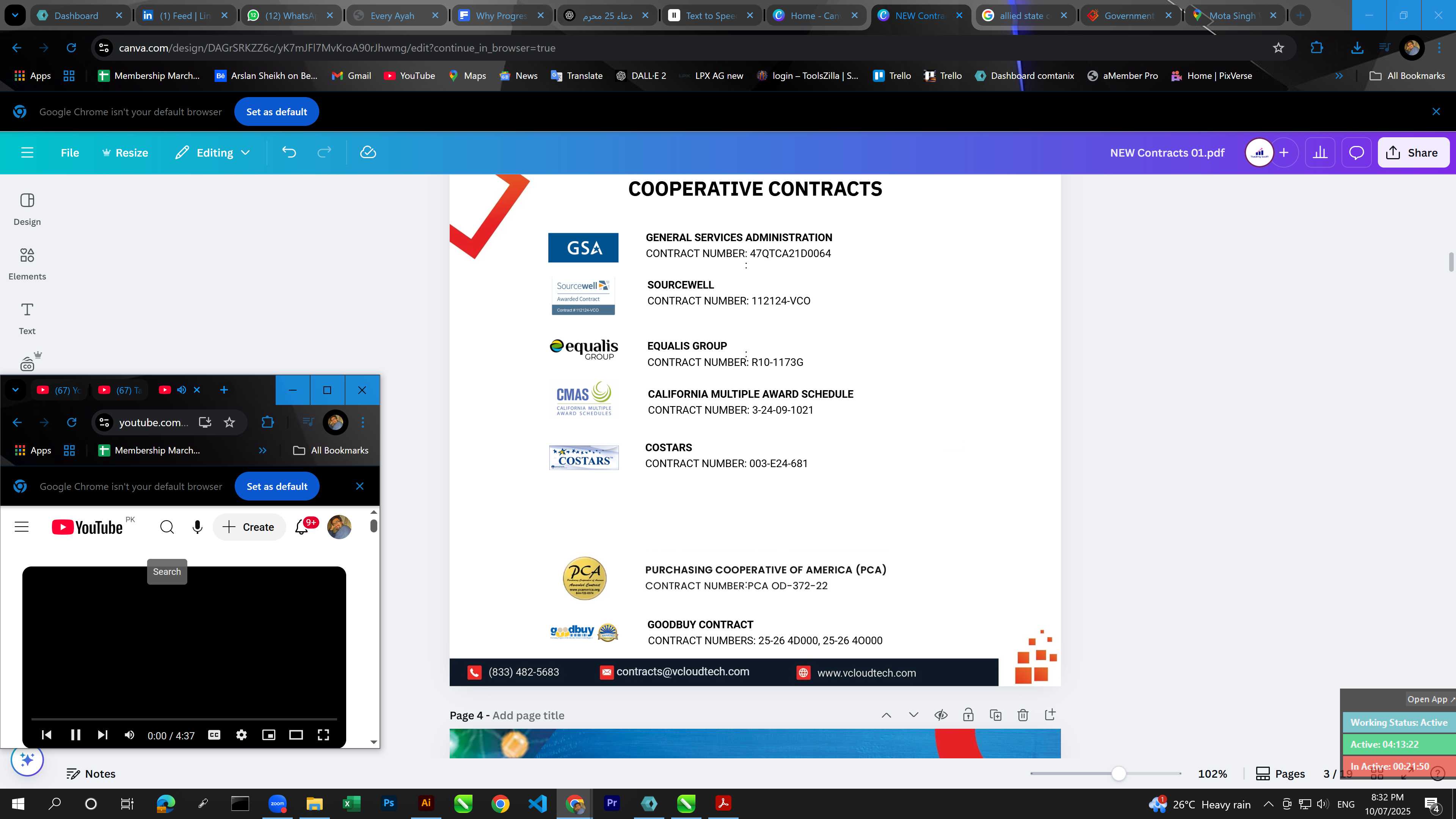Open the Canva main menu hamburger
Image resolution: width=1456 pixels, height=819 pixels.
click(x=27, y=152)
